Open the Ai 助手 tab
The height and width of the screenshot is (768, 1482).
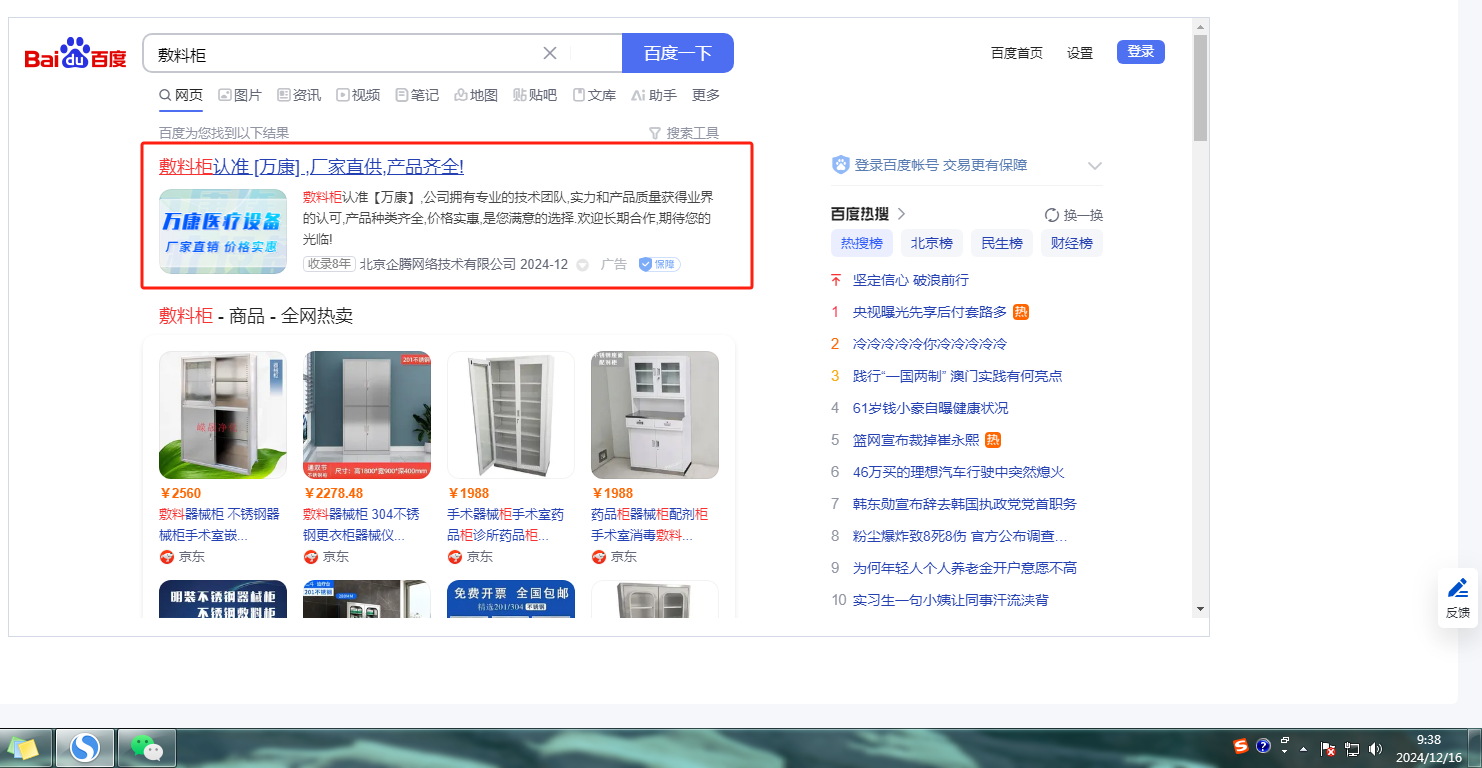click(654, 95)
